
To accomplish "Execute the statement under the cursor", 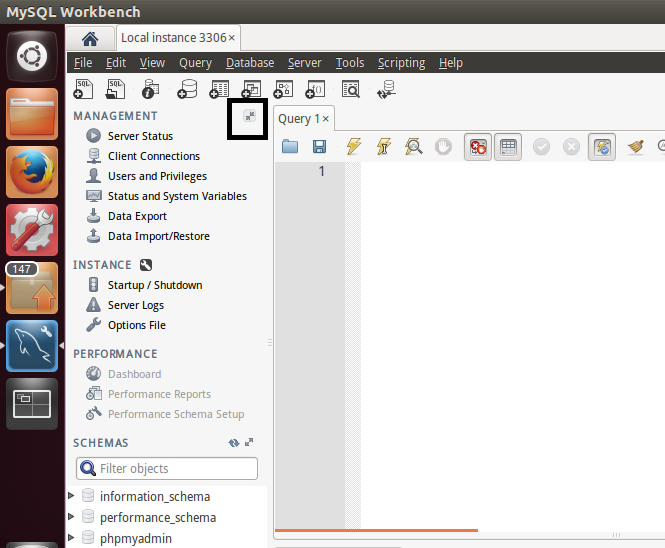I will (x=384, y=146).
